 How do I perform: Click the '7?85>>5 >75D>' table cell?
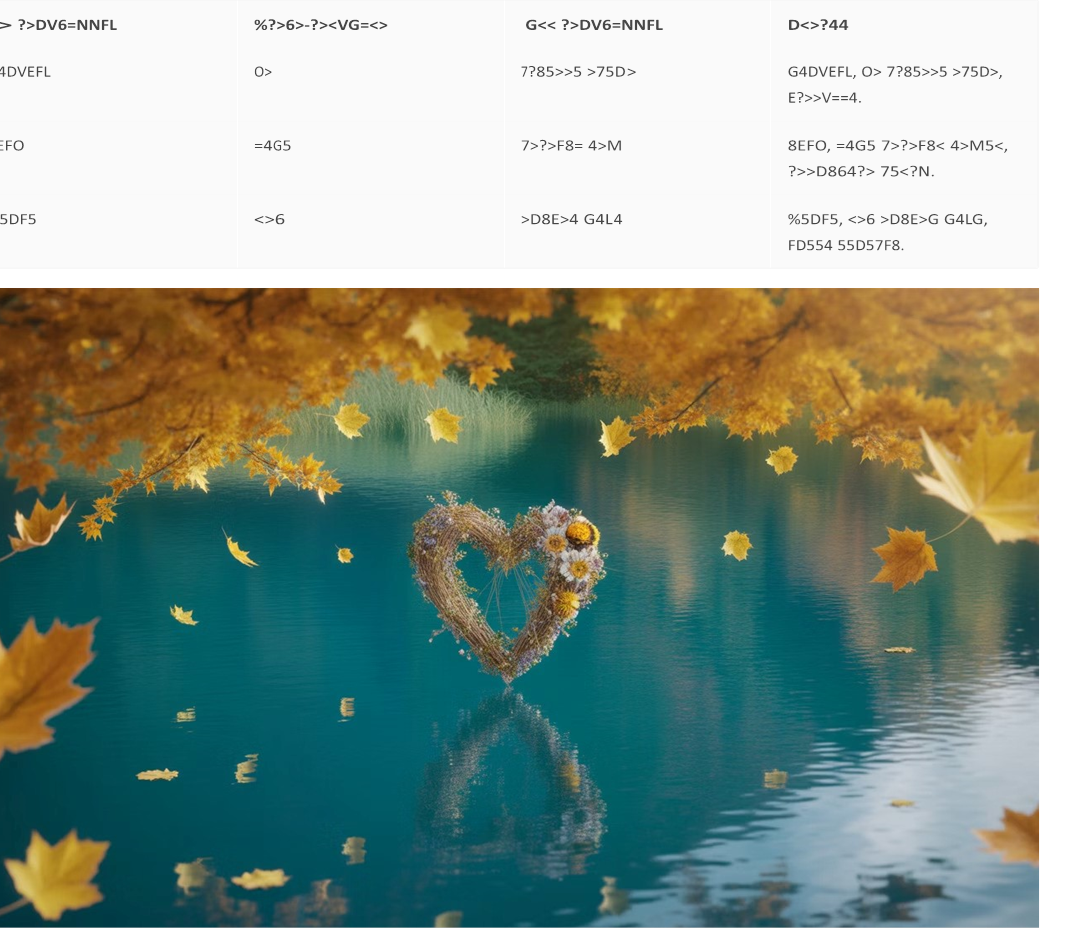tap(578, 72)
